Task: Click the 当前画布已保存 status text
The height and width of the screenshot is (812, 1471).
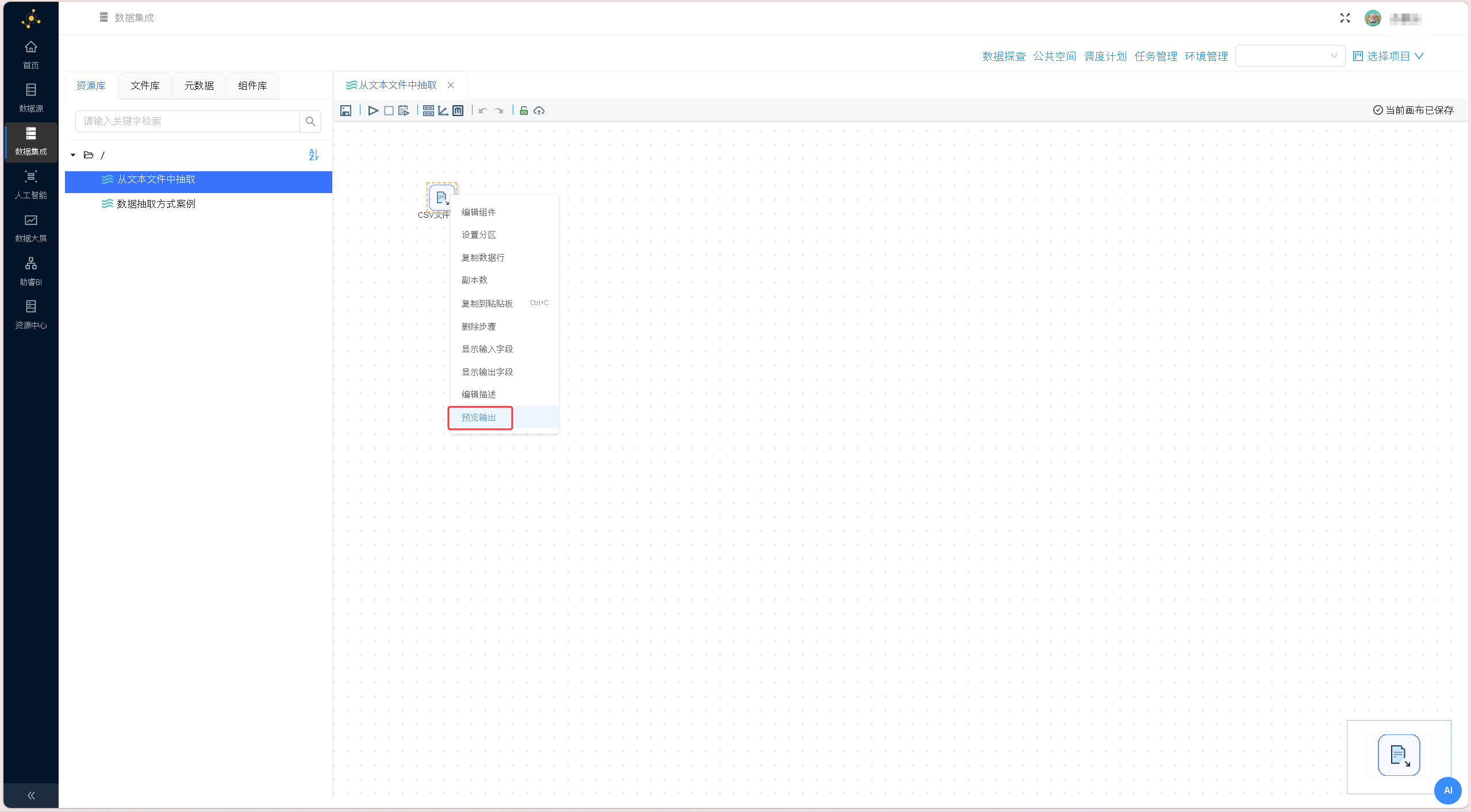Action: tap(1413, 110)
